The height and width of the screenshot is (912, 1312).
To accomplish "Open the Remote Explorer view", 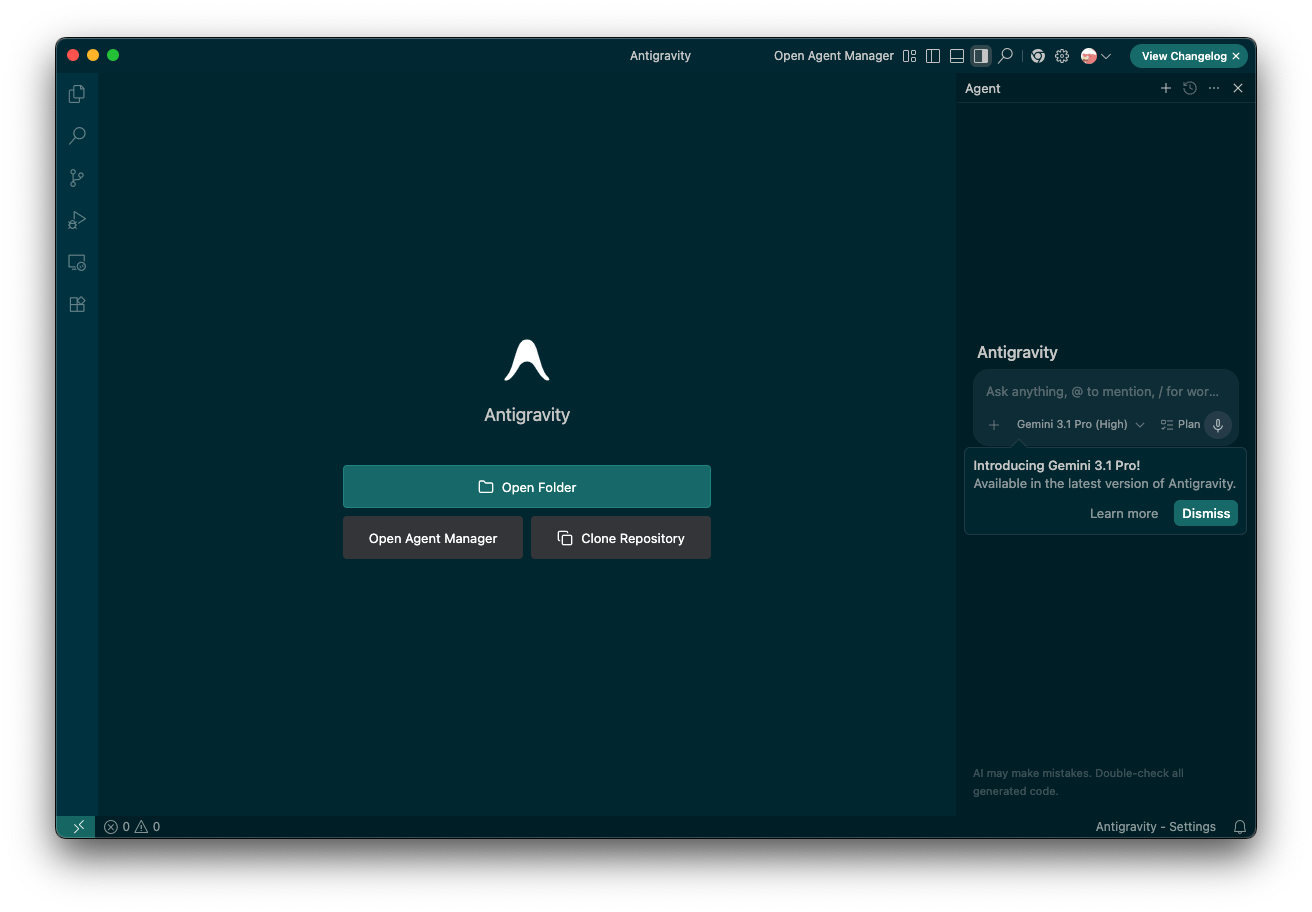I will pos(77,262).
